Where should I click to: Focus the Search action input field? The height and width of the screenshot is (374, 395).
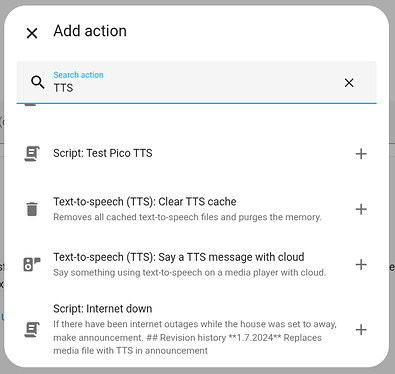click(197, 82)
